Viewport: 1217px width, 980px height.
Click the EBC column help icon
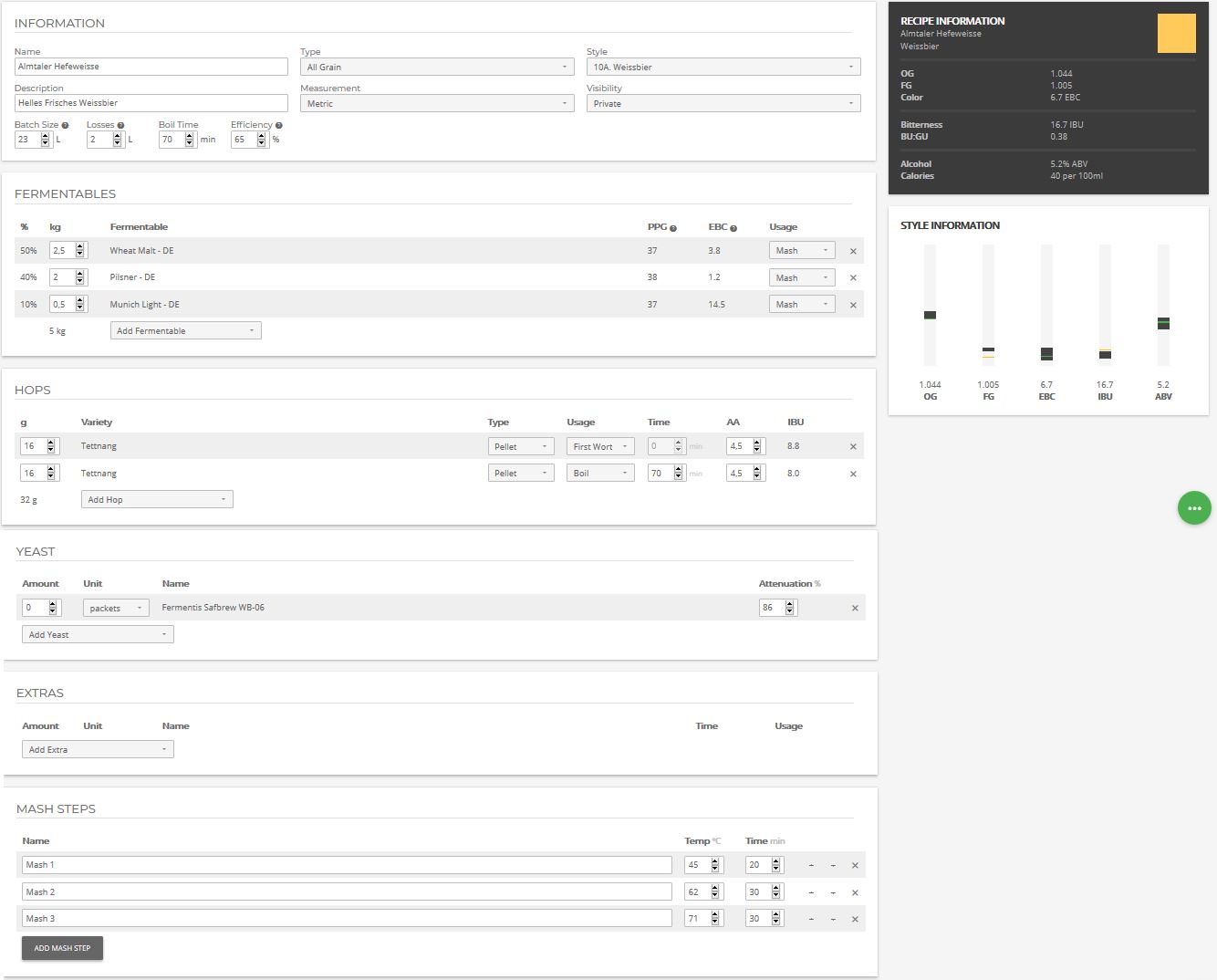pyautogui.click(x=733, y=228)
